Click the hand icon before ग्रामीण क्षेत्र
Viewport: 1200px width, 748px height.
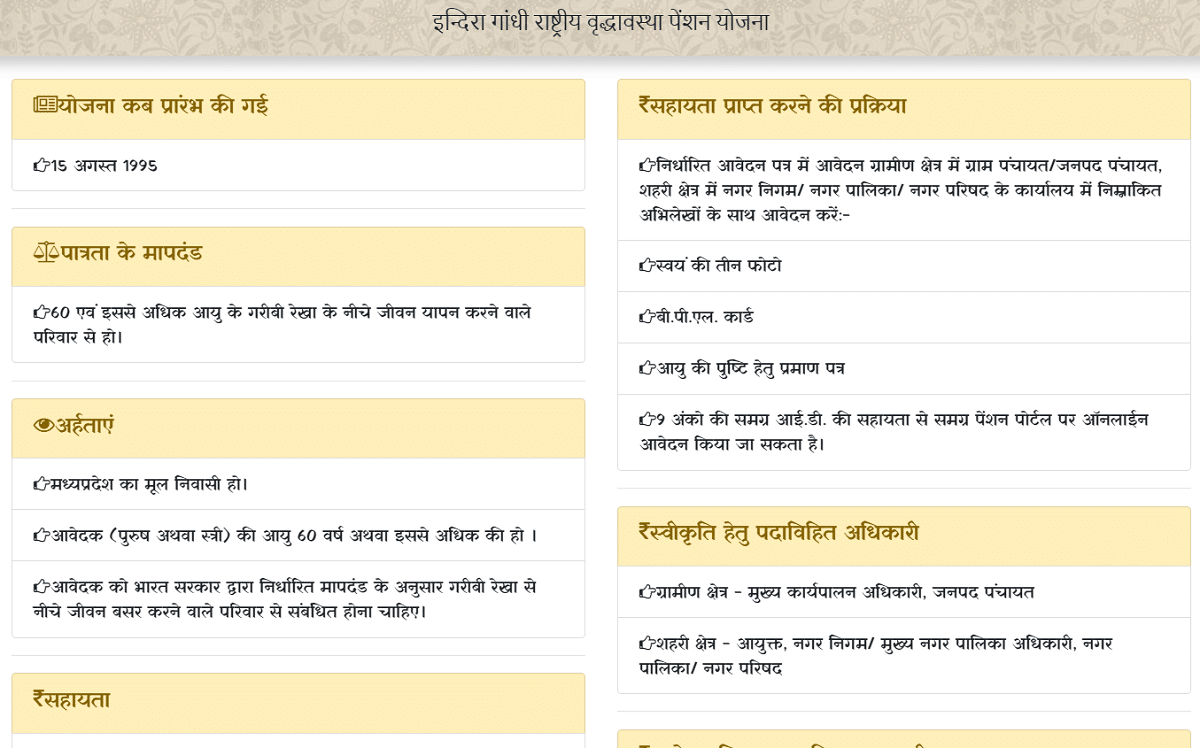pos(647,593)
